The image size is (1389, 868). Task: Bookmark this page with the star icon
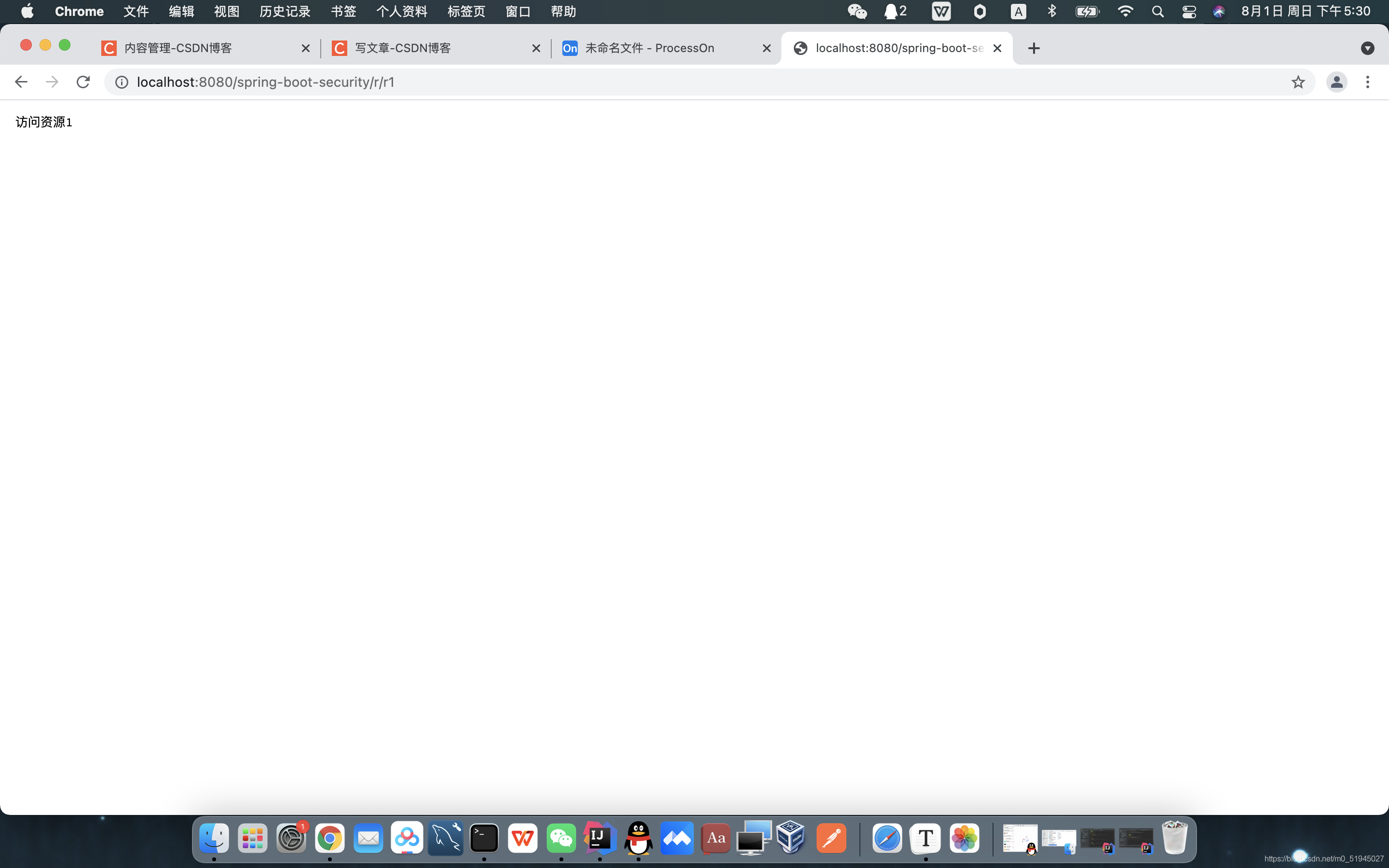click(x=1298, y=82)
